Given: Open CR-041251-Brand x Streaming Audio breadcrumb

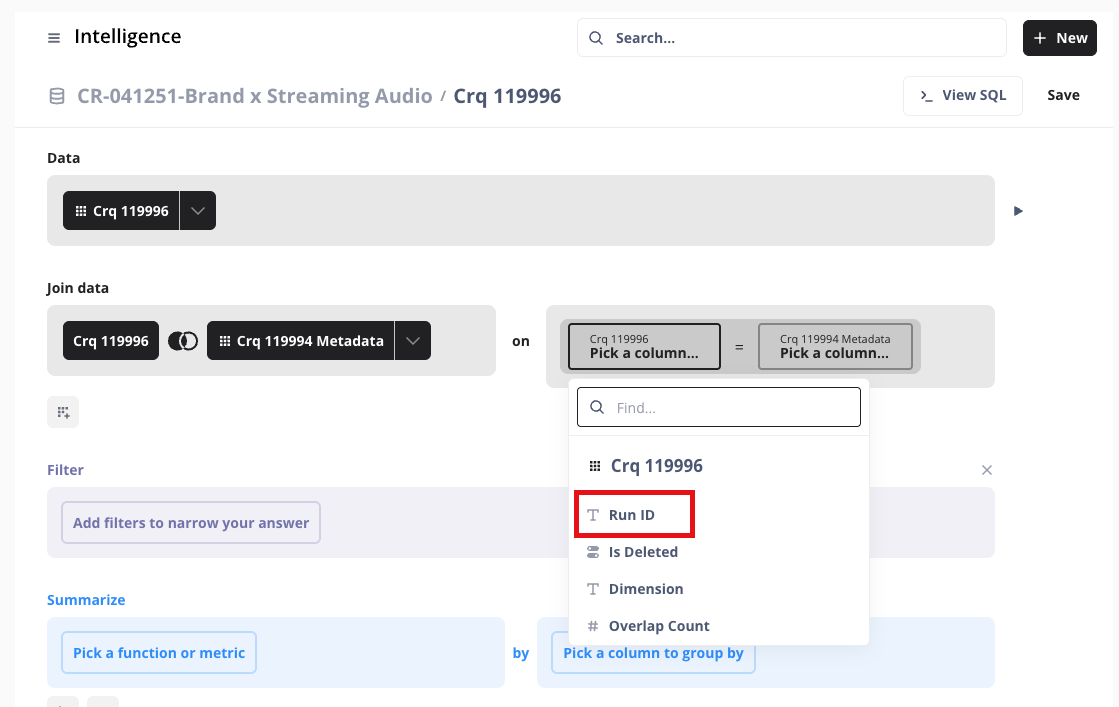Looking at the screenshot, I should click(x=254, y=96).
